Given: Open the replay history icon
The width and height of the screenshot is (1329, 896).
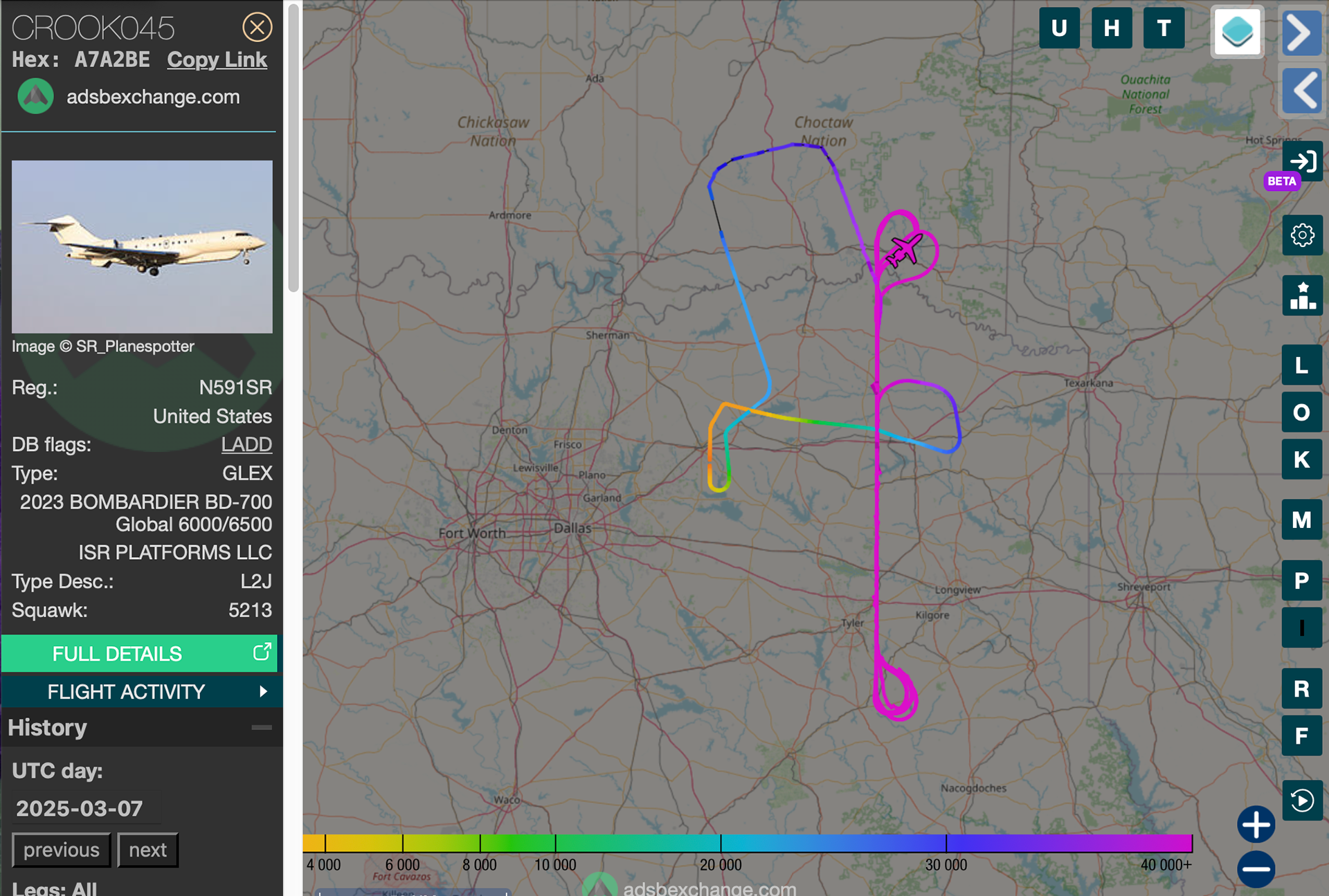Looking at the screenshot, I should coord(1302,801).
